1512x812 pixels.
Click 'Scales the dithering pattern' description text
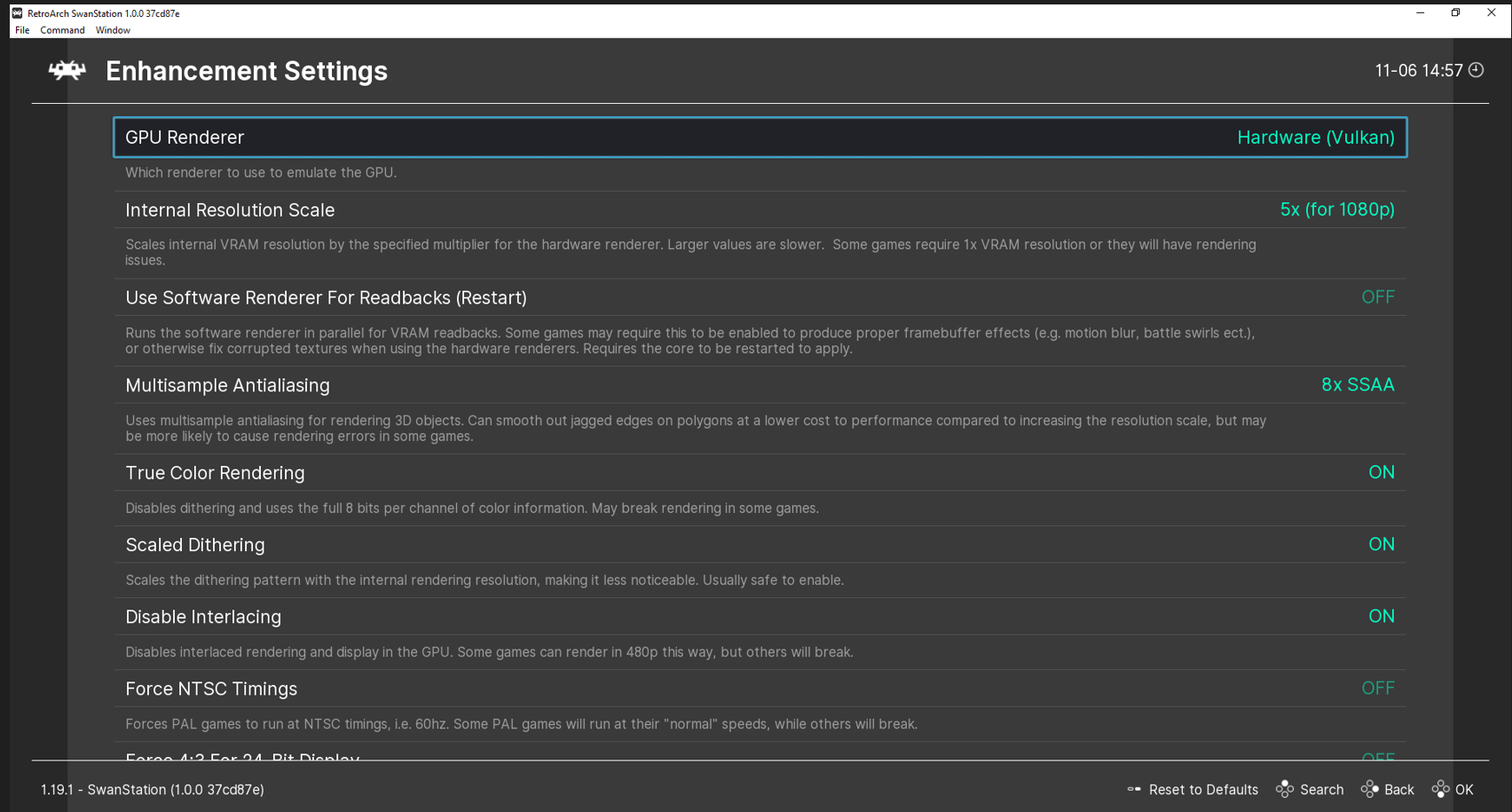pyautogui.click(x=484, y=580)
